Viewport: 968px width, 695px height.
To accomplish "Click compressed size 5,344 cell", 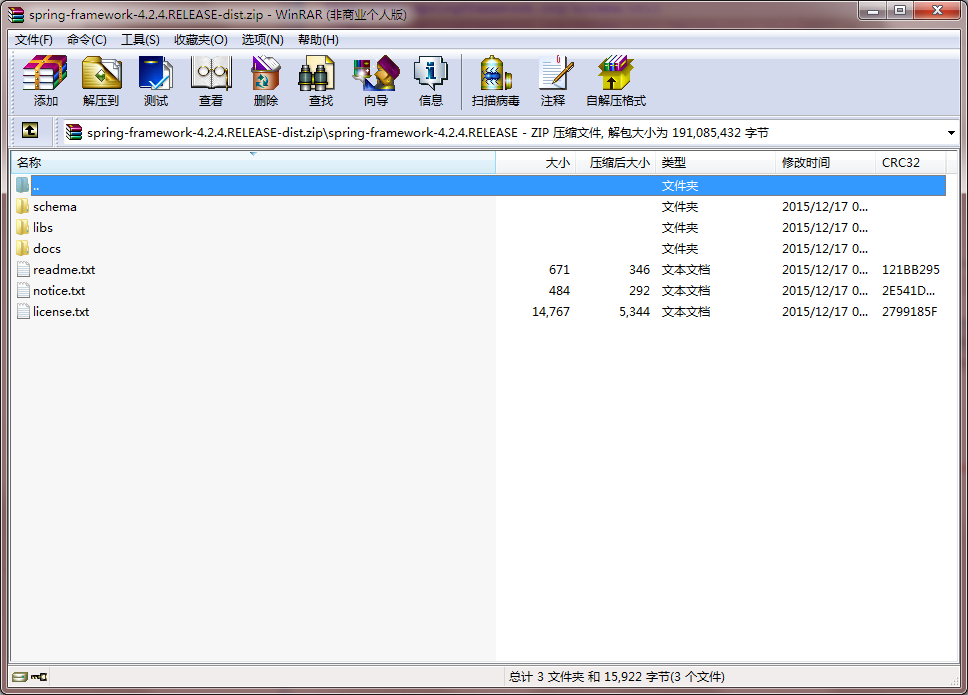I will (635, 312).
